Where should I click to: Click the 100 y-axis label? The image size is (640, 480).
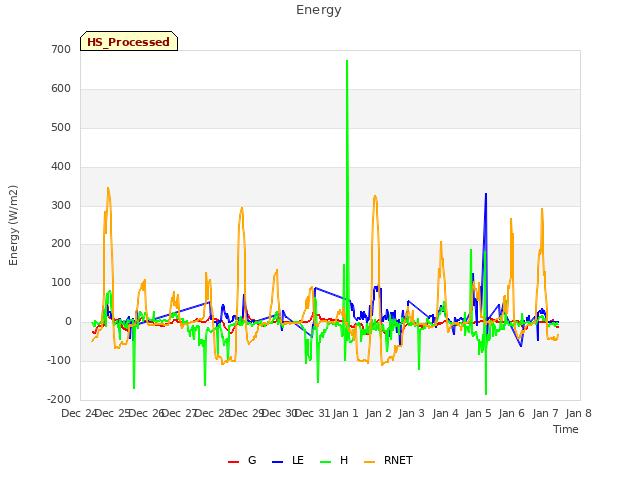pos(61,283)
